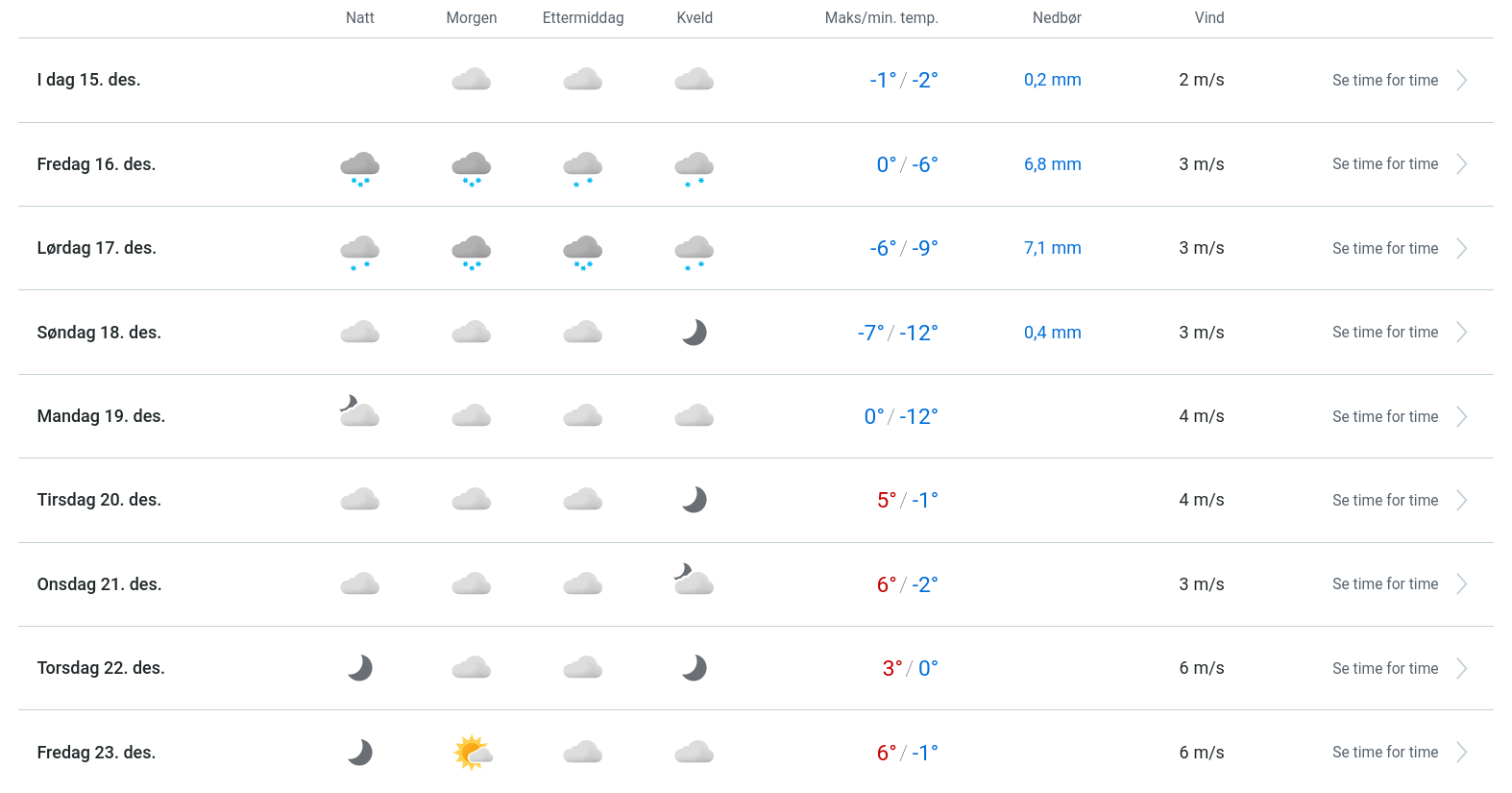Expand the hourly chevron for Tirsdag 20. des.

(1461, 501)
